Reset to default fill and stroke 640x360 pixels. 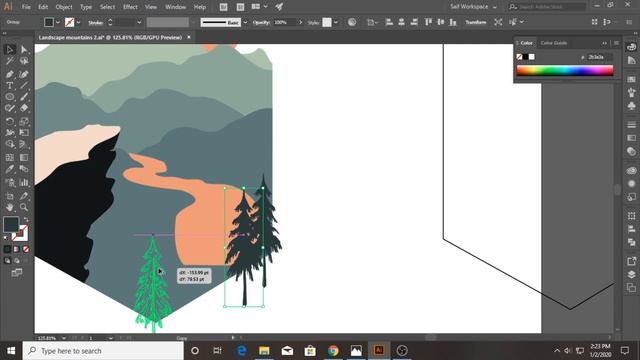coord(6,238)
